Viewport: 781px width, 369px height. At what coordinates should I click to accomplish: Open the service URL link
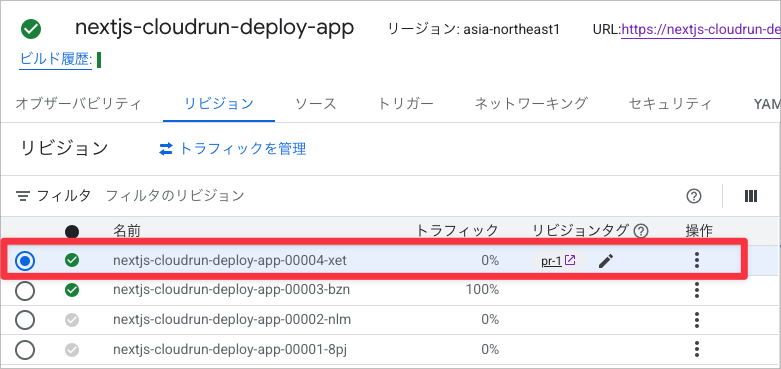701,30
